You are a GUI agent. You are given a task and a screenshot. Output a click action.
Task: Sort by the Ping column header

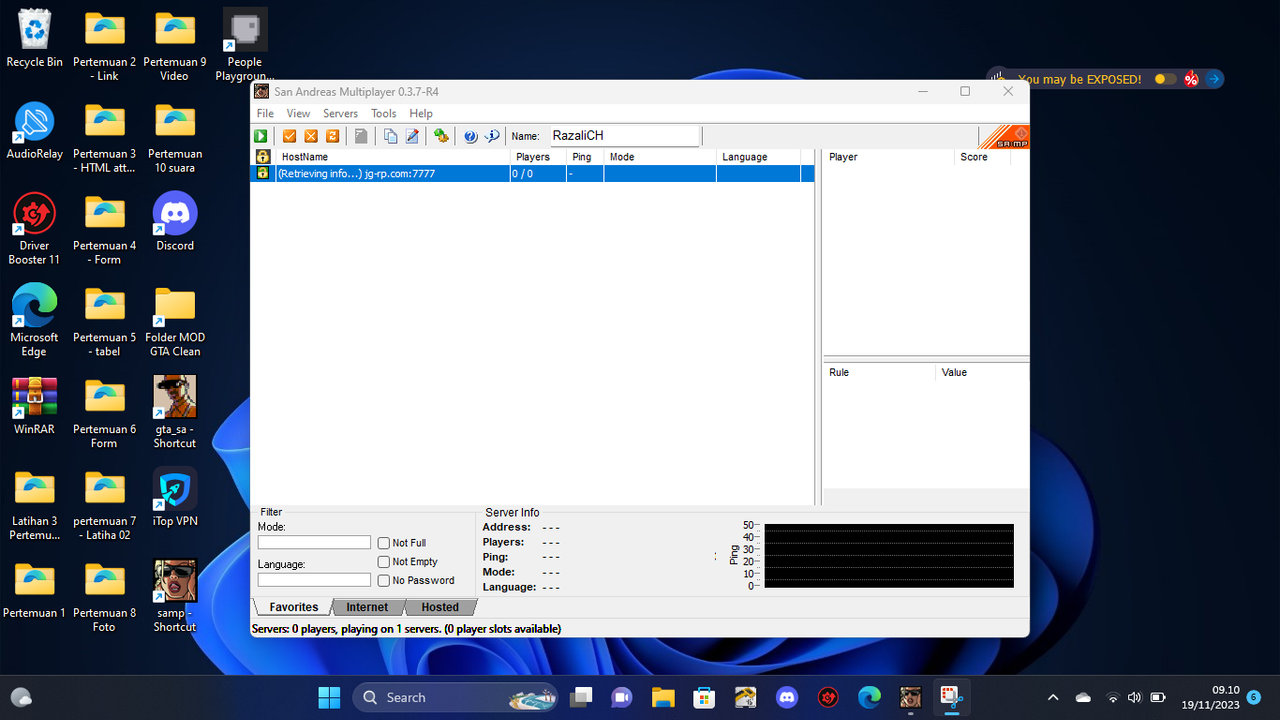585,157
